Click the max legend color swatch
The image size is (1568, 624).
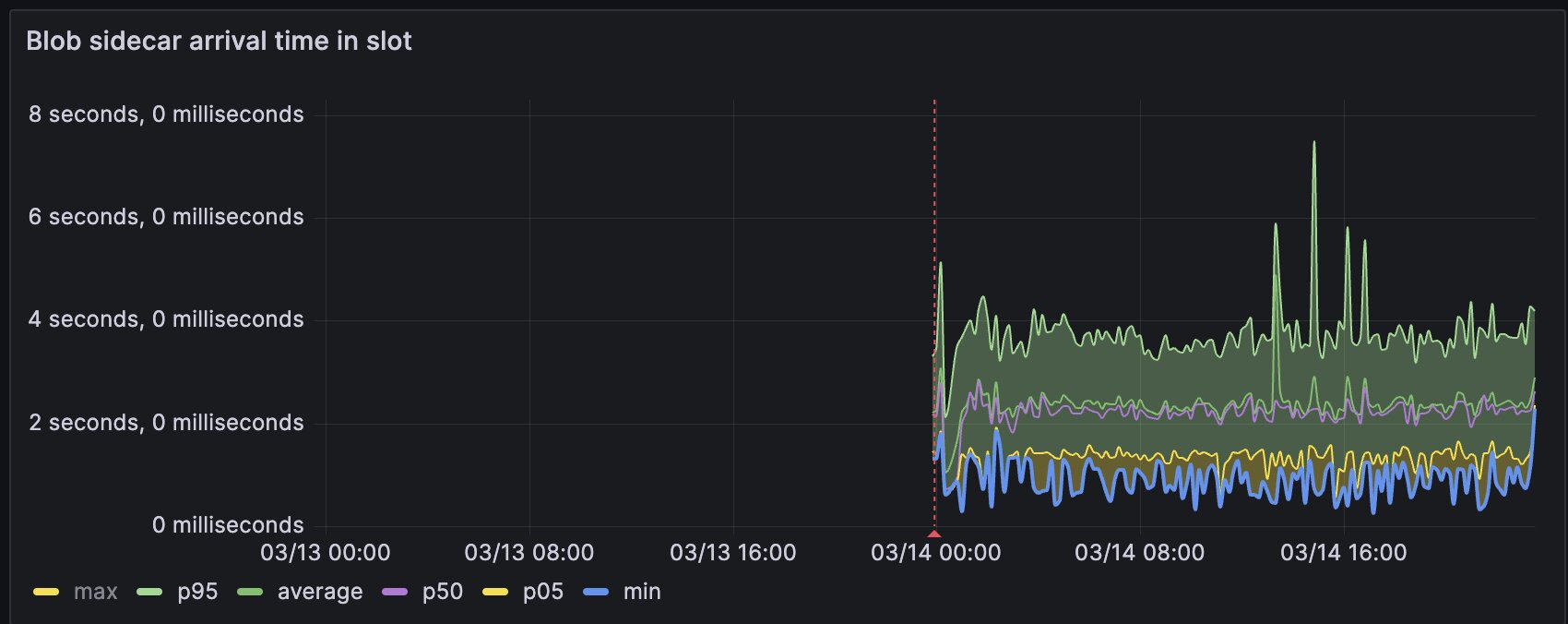click(x=46, y=592)
